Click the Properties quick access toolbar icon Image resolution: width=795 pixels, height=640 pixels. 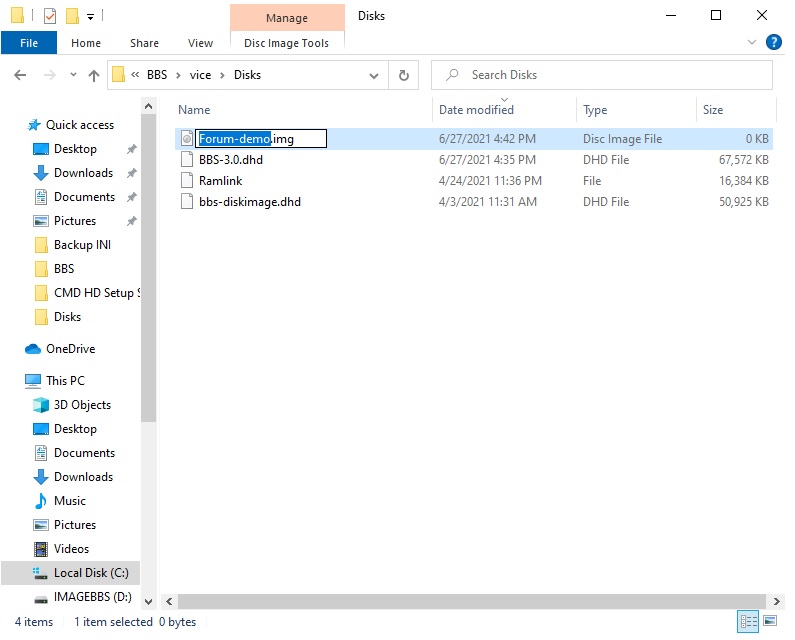[50, 16]
